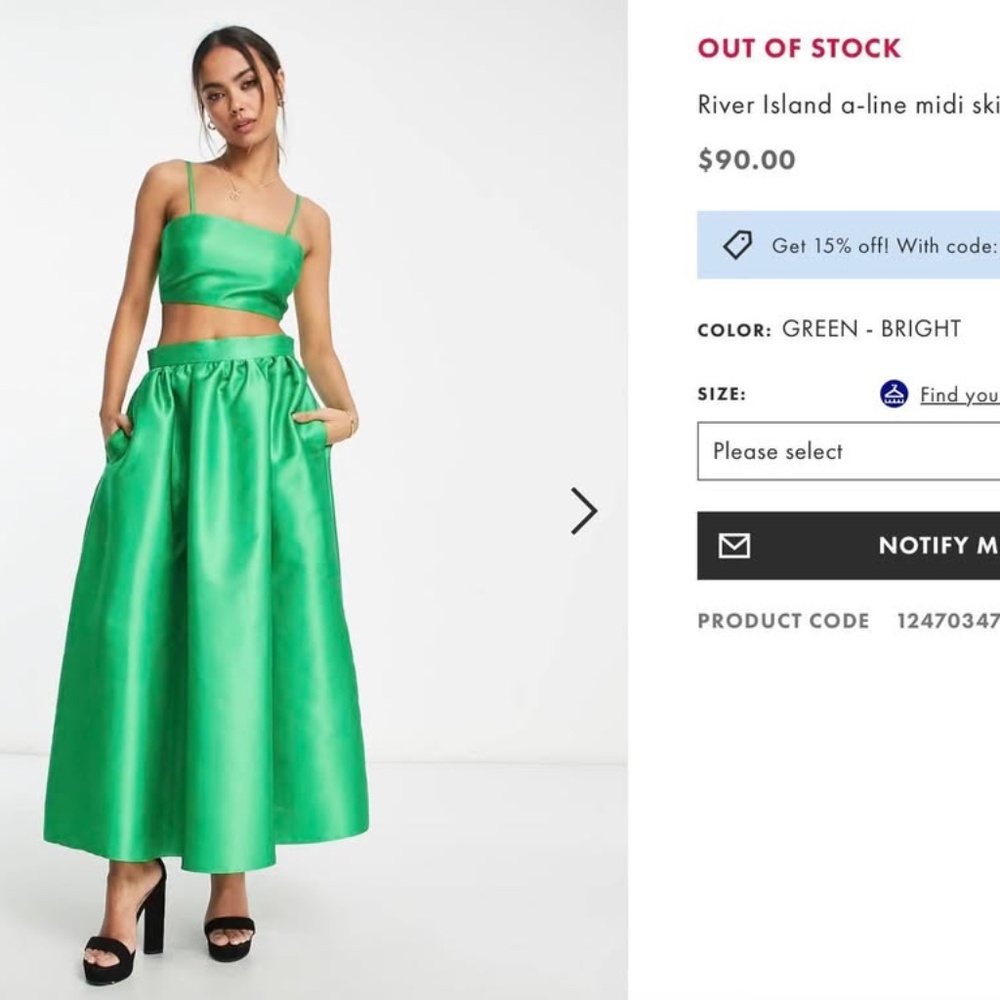The image size is (1000, 1000).
Task: Click the SIZE label
Action: (721, 395)
